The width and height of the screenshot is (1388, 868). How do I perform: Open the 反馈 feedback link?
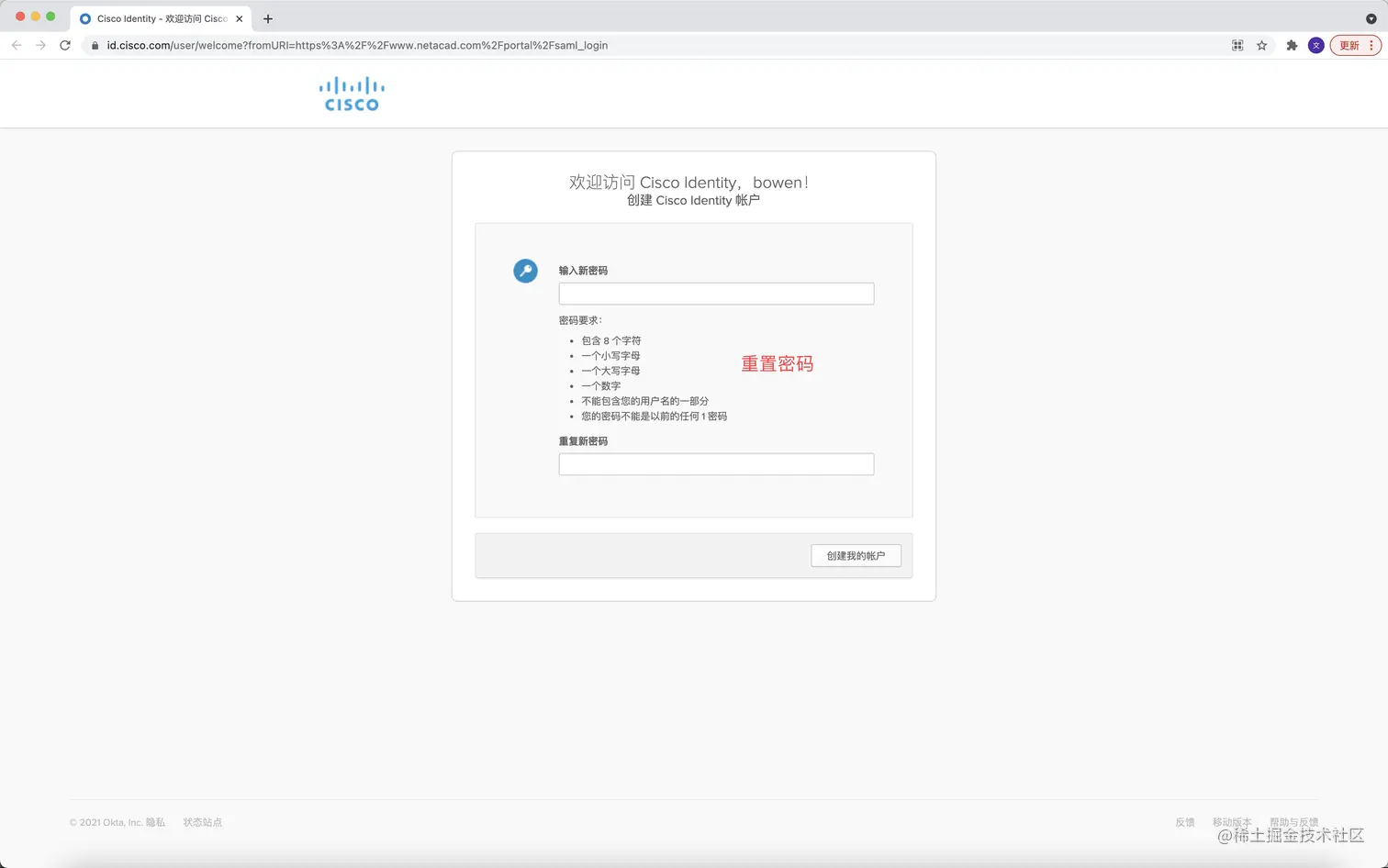[x=1185, y=822]
